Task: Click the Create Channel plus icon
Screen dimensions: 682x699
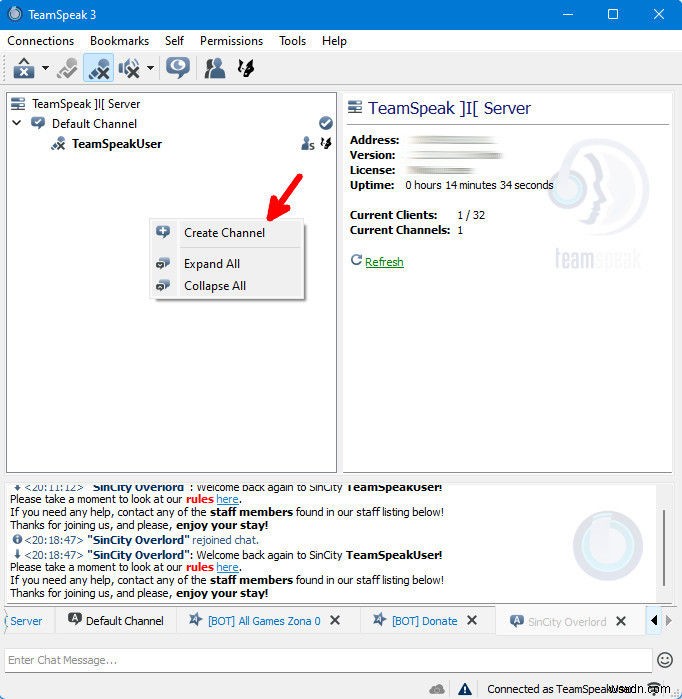Action: [x=163, y=232]
